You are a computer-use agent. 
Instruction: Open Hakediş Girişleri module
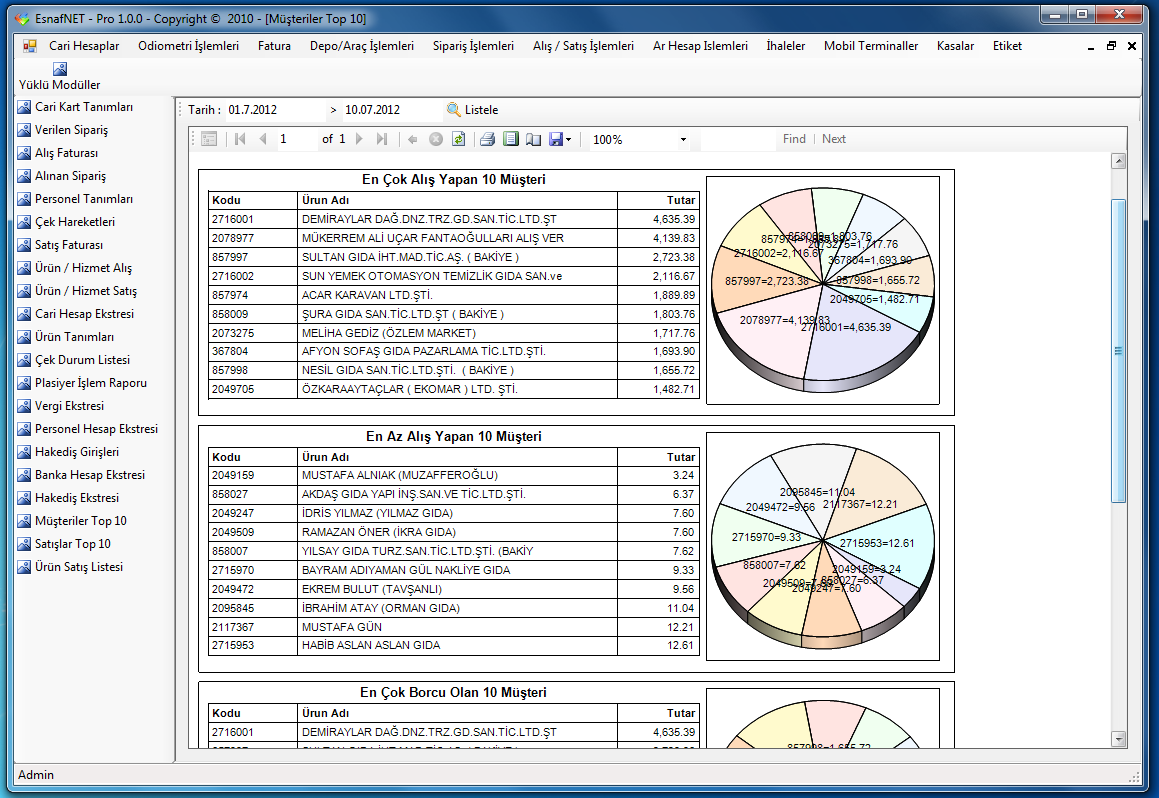click(68, 451)
